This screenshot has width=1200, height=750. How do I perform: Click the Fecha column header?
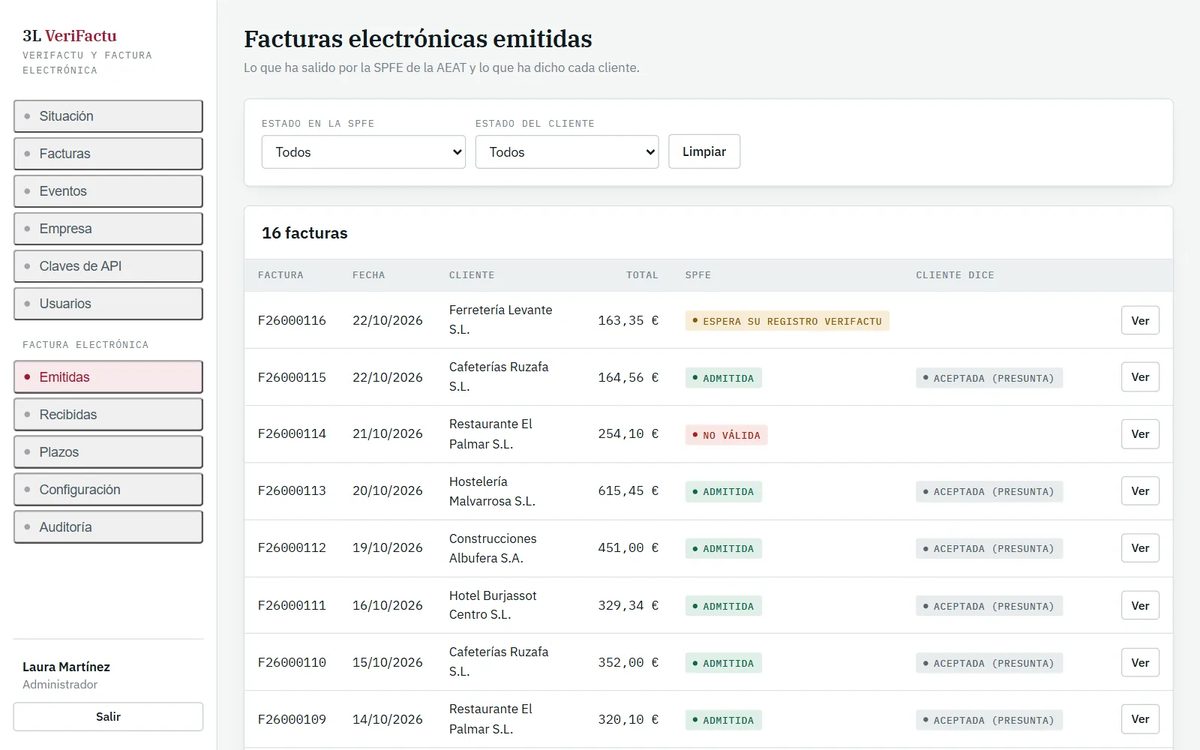(x=369, y=275)
